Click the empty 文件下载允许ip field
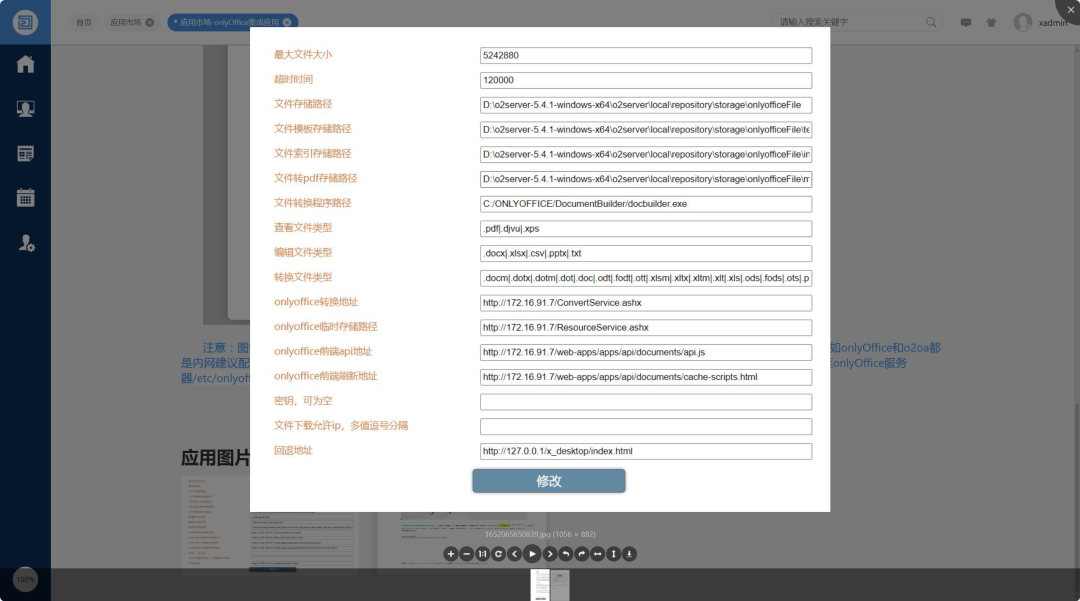Image resolution: width=1080 pixels, height=601 pixels. click(645, 427)
